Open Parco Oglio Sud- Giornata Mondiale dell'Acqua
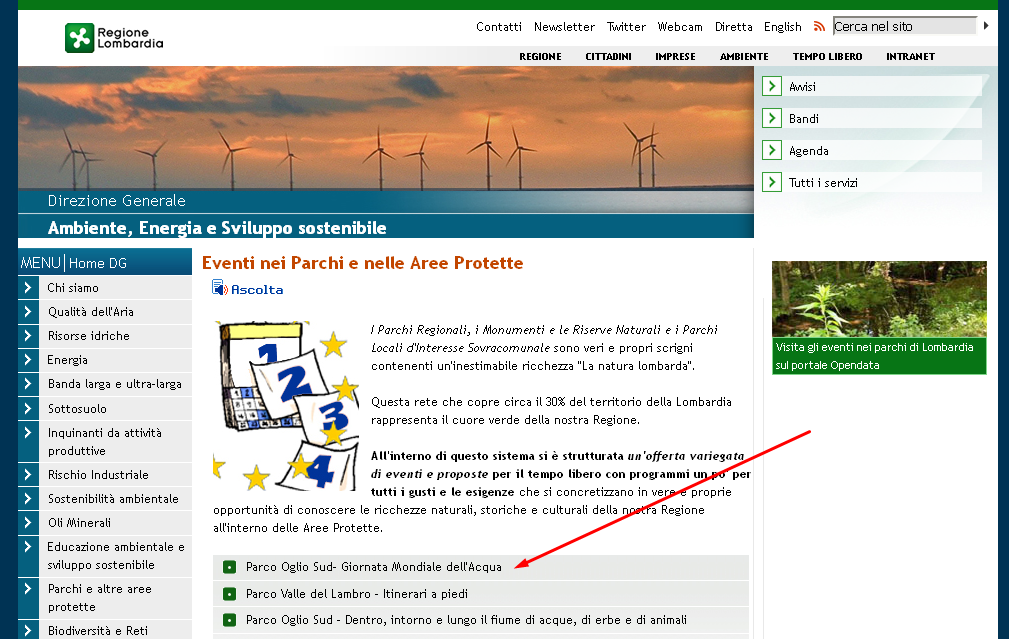The image size is (1009, 639). [x=373, y=567]
